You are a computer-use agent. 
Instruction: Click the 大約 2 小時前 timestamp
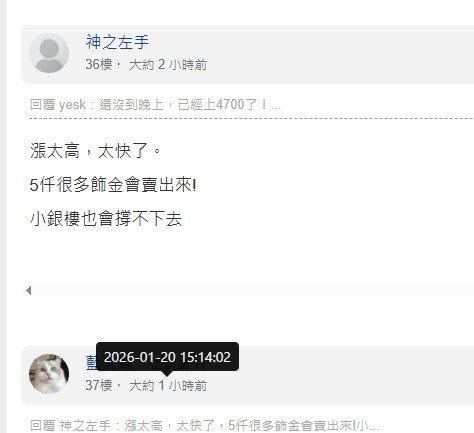pyautogui.click(x=168, y=64)
